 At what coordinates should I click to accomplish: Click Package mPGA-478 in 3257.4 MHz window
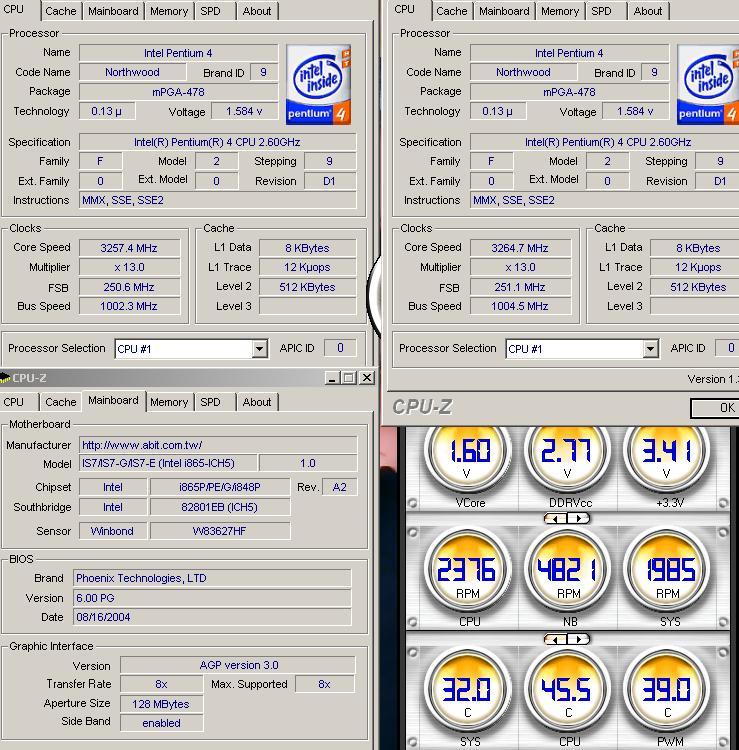(x=178, y=92)
